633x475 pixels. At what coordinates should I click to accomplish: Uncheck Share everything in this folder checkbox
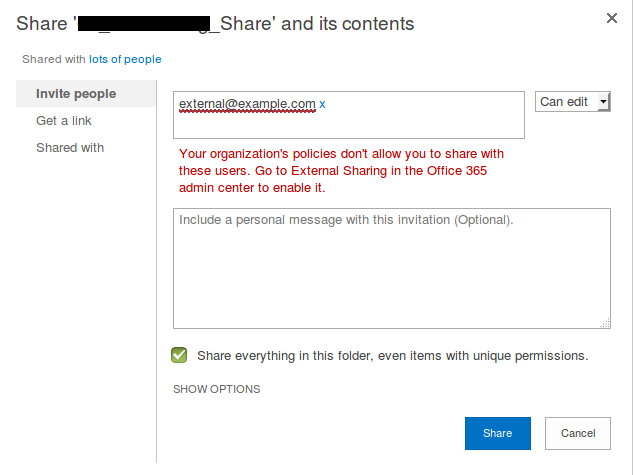[x=179, y=355]
